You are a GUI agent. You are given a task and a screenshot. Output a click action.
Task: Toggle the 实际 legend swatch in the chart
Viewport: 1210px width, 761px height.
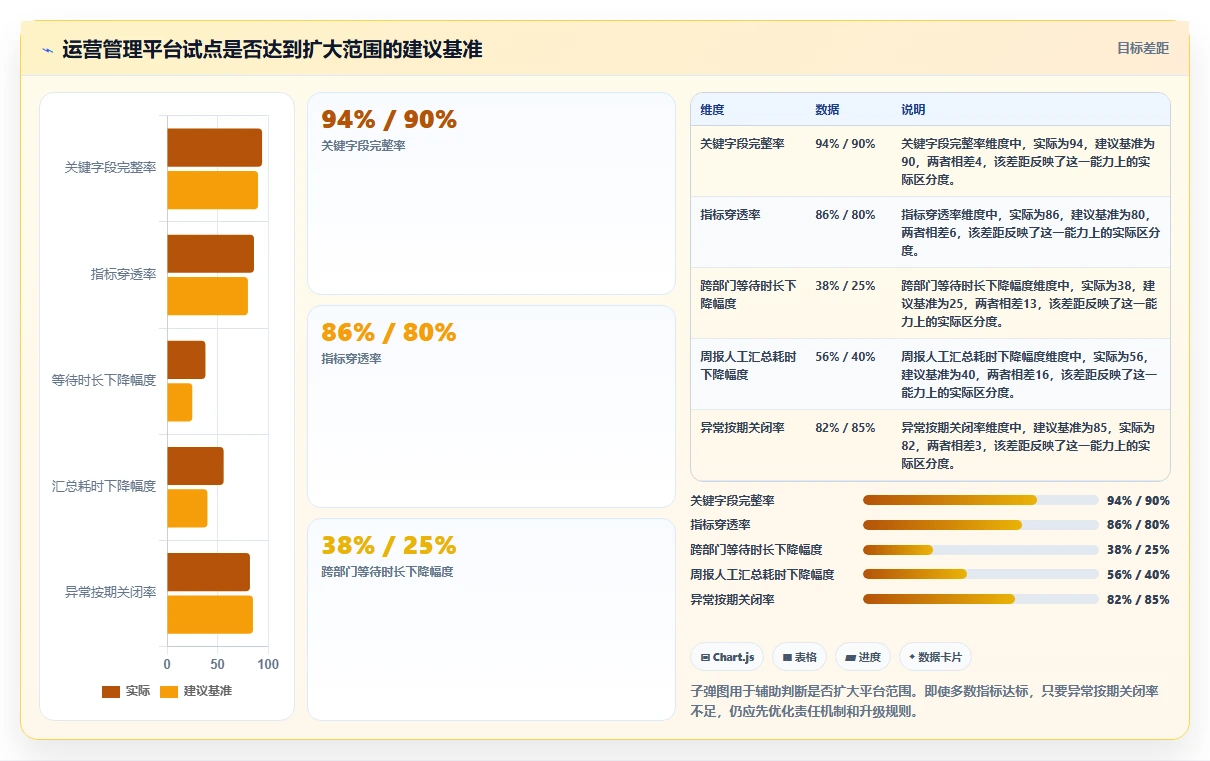click(x=111, y=691)
